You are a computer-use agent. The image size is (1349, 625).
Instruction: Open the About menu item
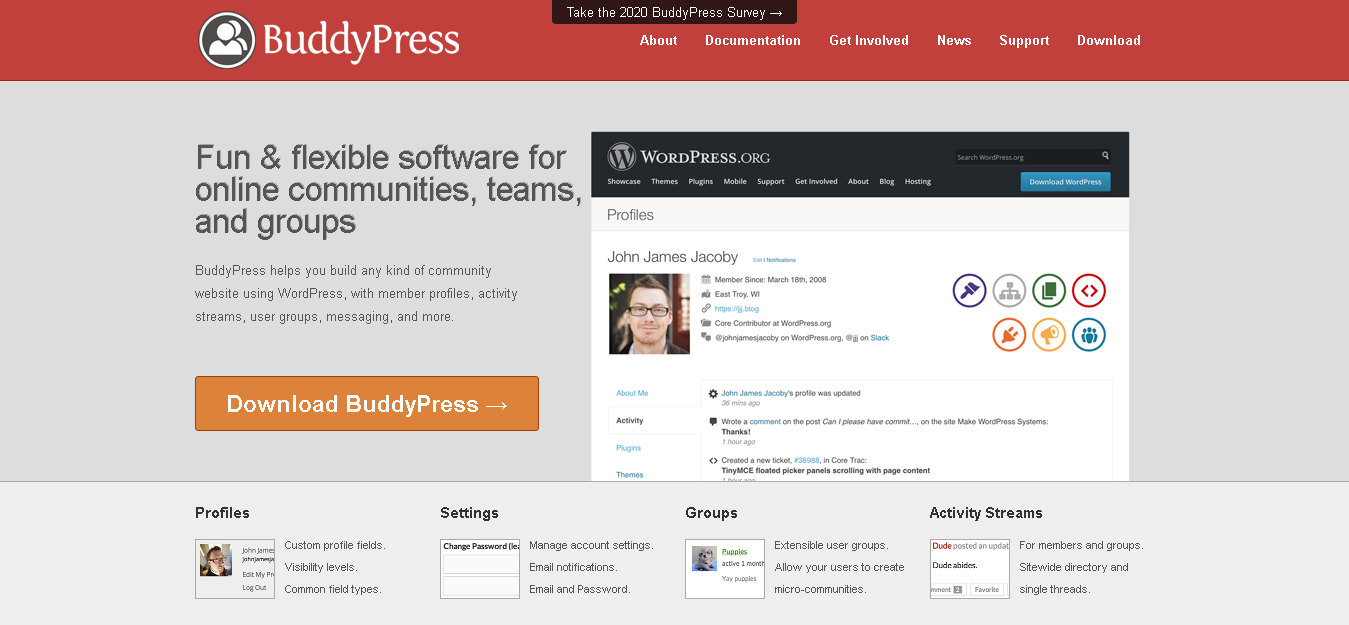(x=659, y=41)
